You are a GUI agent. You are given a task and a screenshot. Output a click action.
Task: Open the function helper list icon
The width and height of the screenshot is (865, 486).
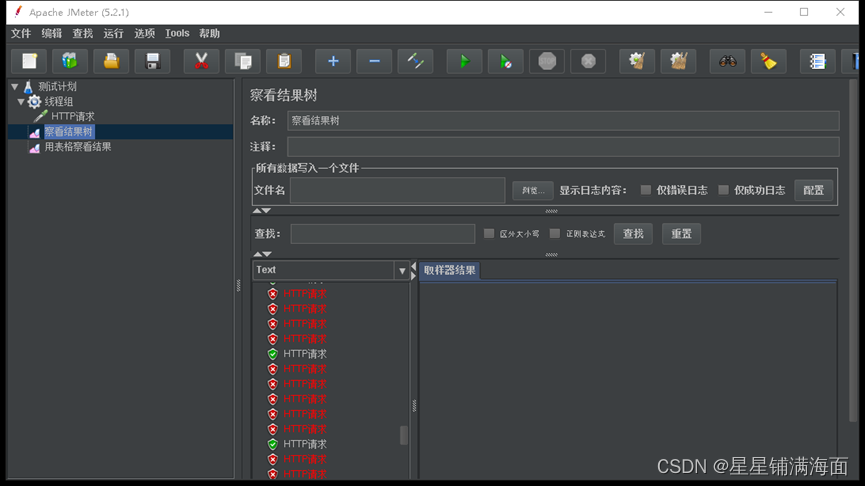817,61
